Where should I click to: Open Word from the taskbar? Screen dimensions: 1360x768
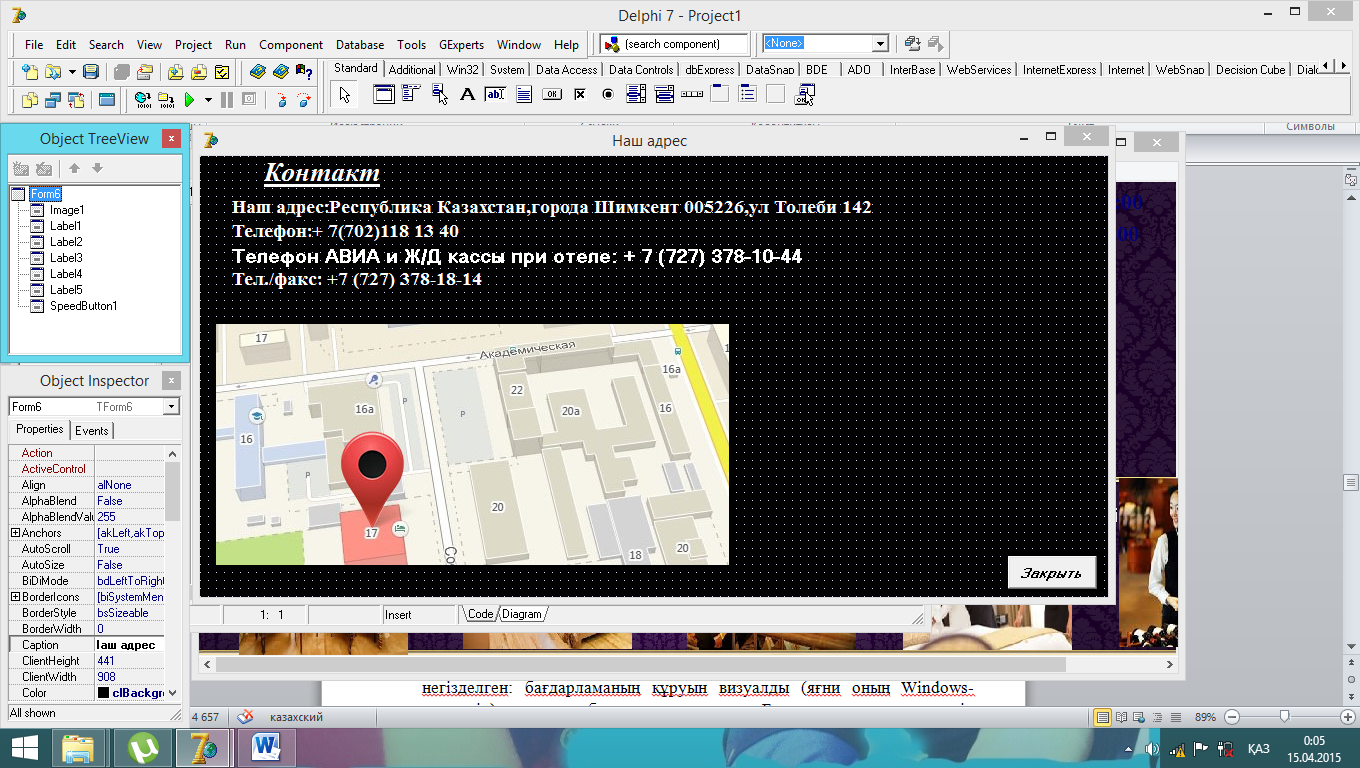coord(268,747)
